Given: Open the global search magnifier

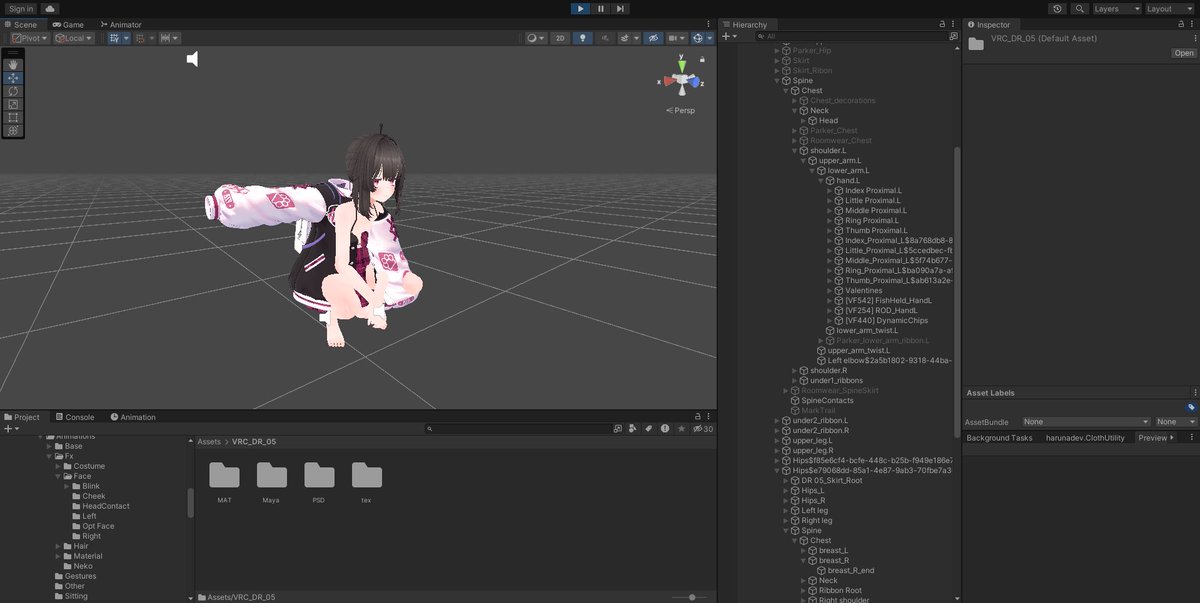Looking at the screenshot, I should (1080, 8).
